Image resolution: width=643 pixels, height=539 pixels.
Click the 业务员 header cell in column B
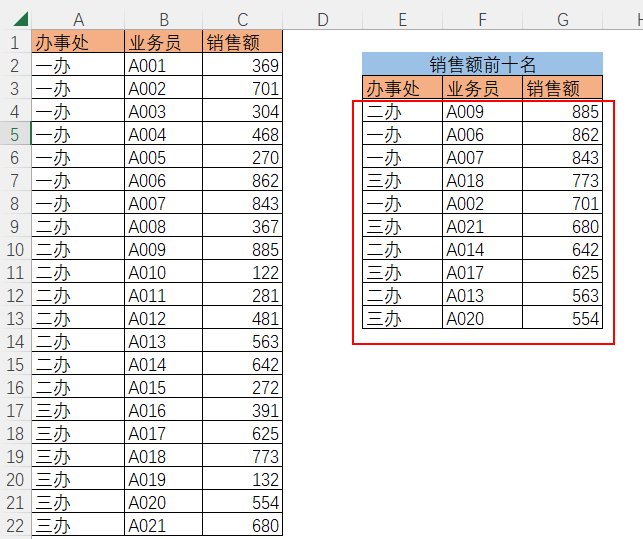point(163,42)
